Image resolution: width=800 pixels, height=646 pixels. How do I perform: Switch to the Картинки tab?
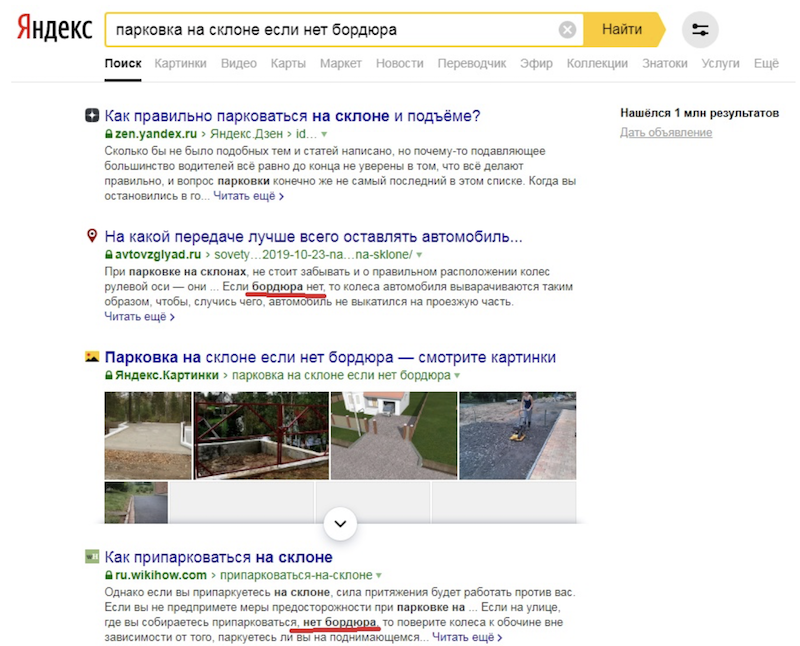[181, 63]
